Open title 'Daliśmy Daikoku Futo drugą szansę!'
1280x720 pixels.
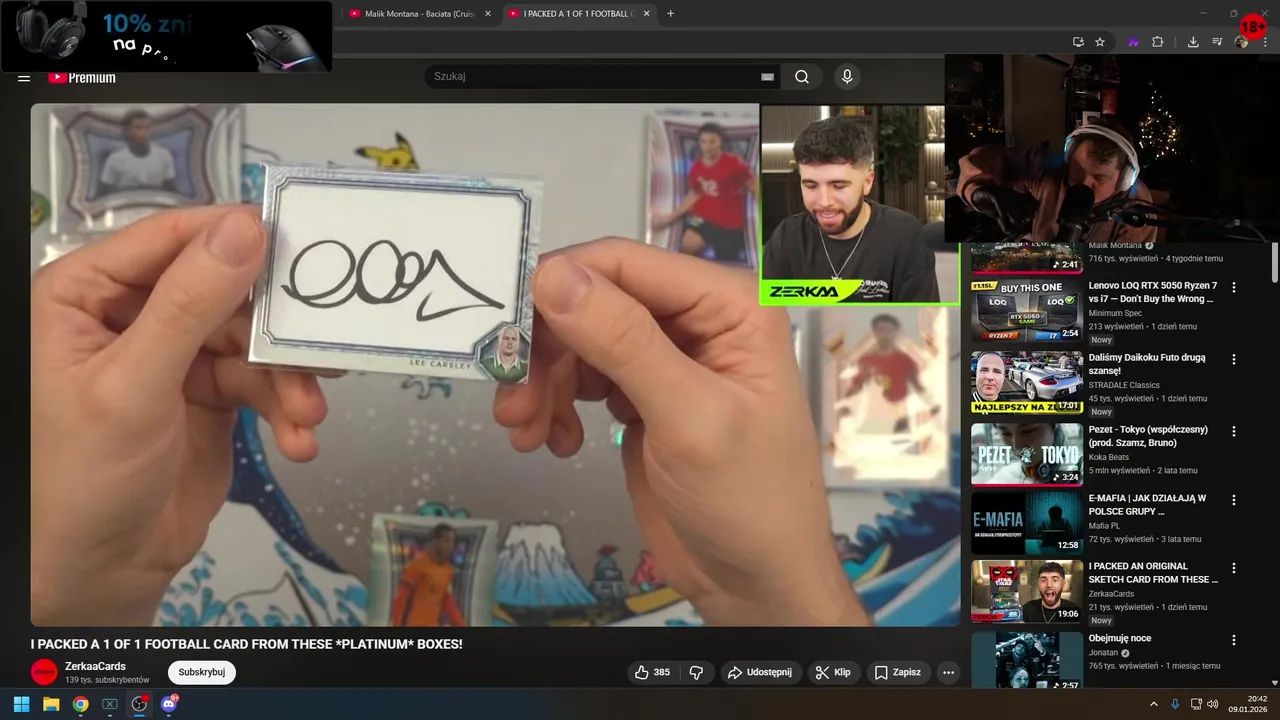[x=1147, y=364]
